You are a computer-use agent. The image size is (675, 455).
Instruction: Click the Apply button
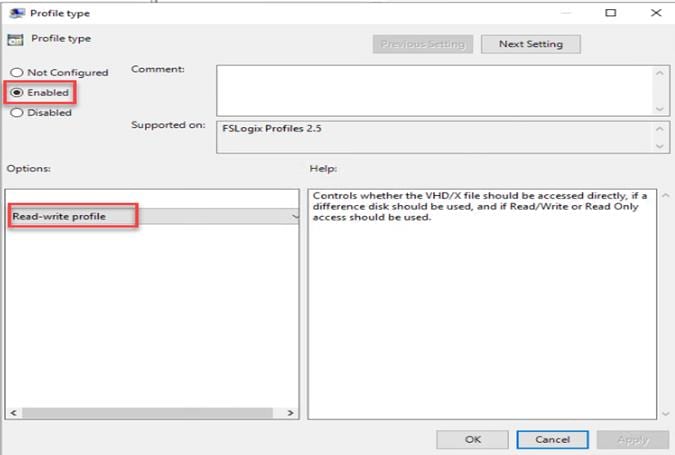coord(632,440)
